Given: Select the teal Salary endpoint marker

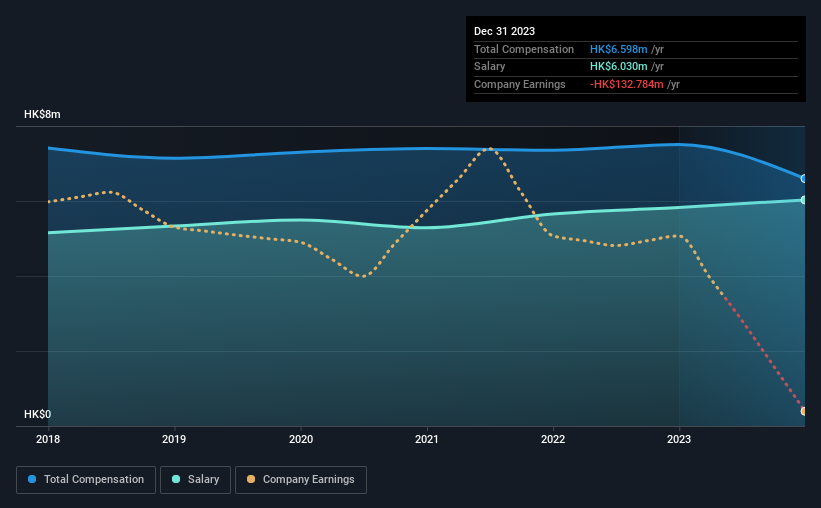Looking at the screenshot, I should tap(804, 200).
